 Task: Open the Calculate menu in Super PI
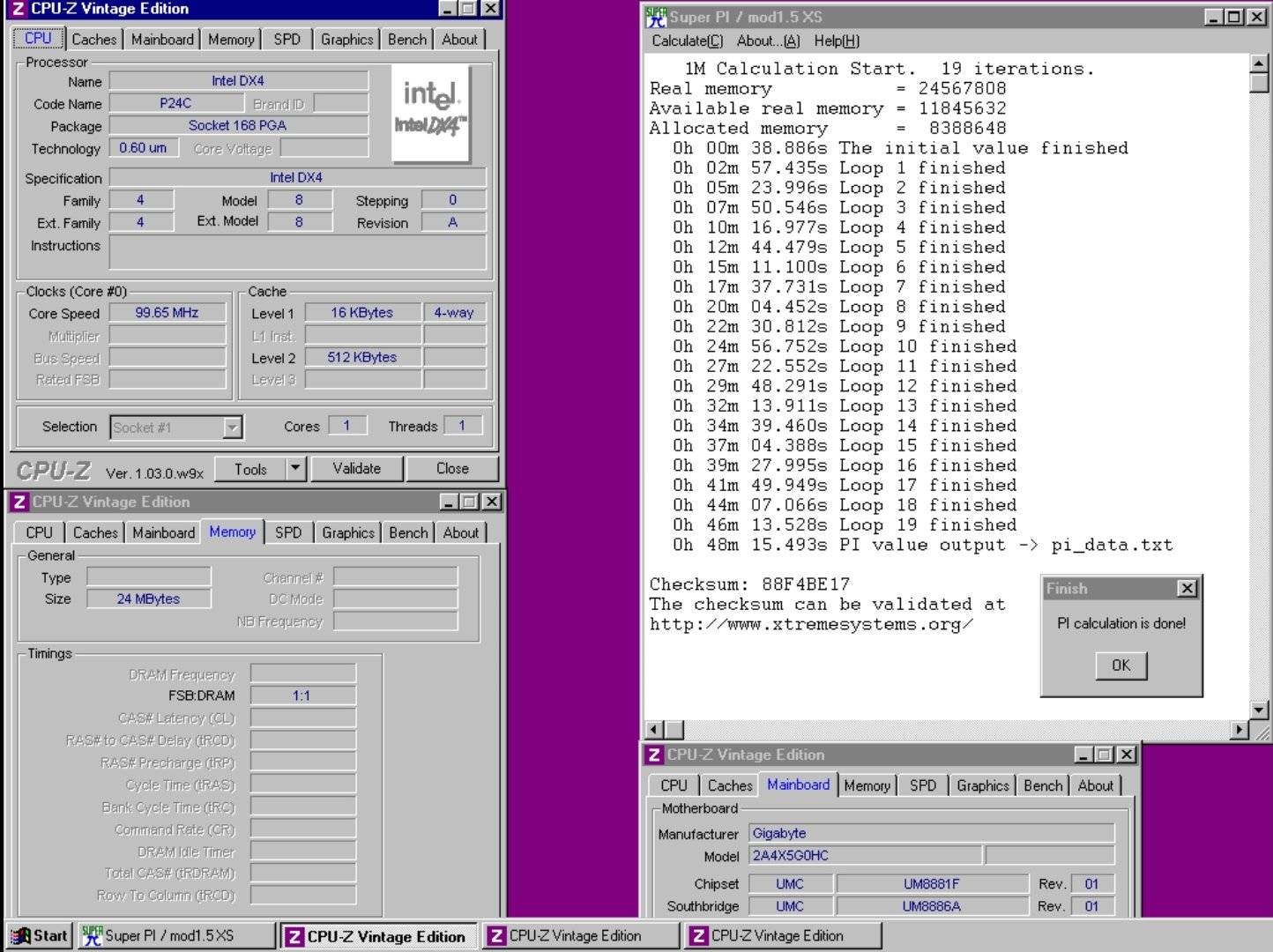[x=688, y=41]
